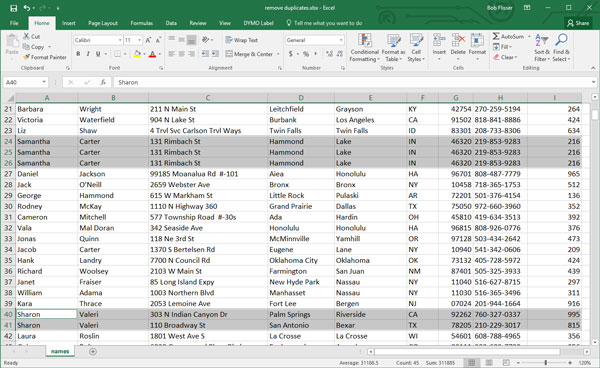Undo the last action
600x368 pixels.
coord(26,8)
